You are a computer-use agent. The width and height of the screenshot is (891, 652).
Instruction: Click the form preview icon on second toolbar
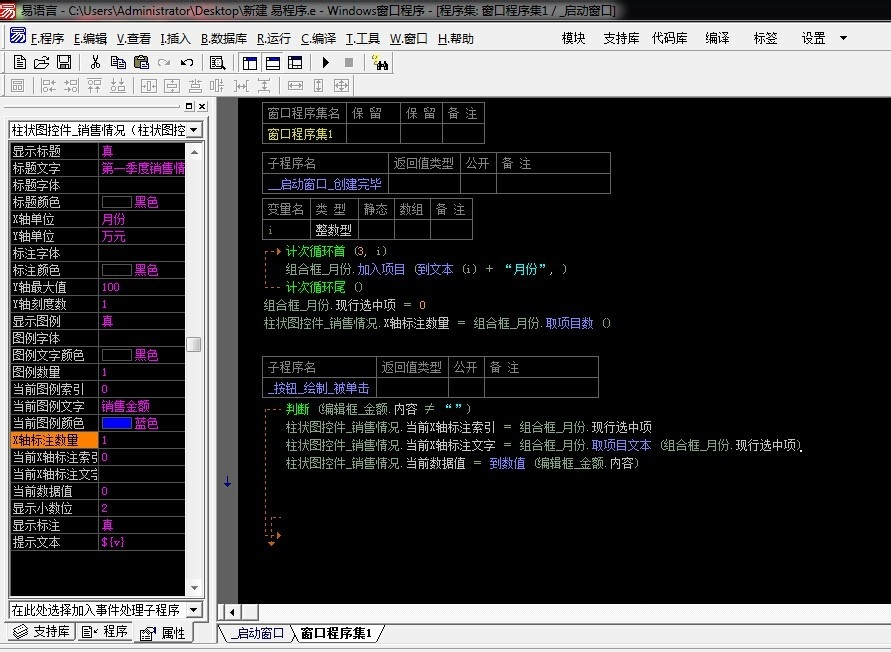pos(18,86)
